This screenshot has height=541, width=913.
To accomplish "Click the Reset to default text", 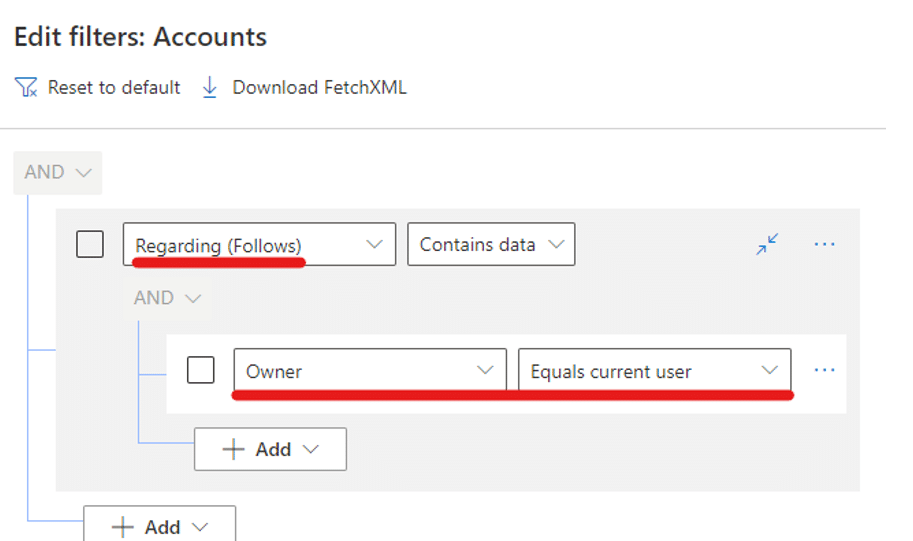I will click(x=114, y=88).
